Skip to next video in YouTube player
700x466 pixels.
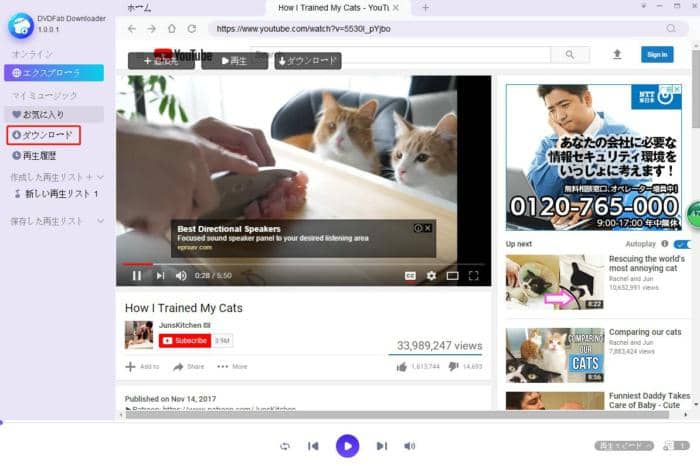[x=160, y=275]
